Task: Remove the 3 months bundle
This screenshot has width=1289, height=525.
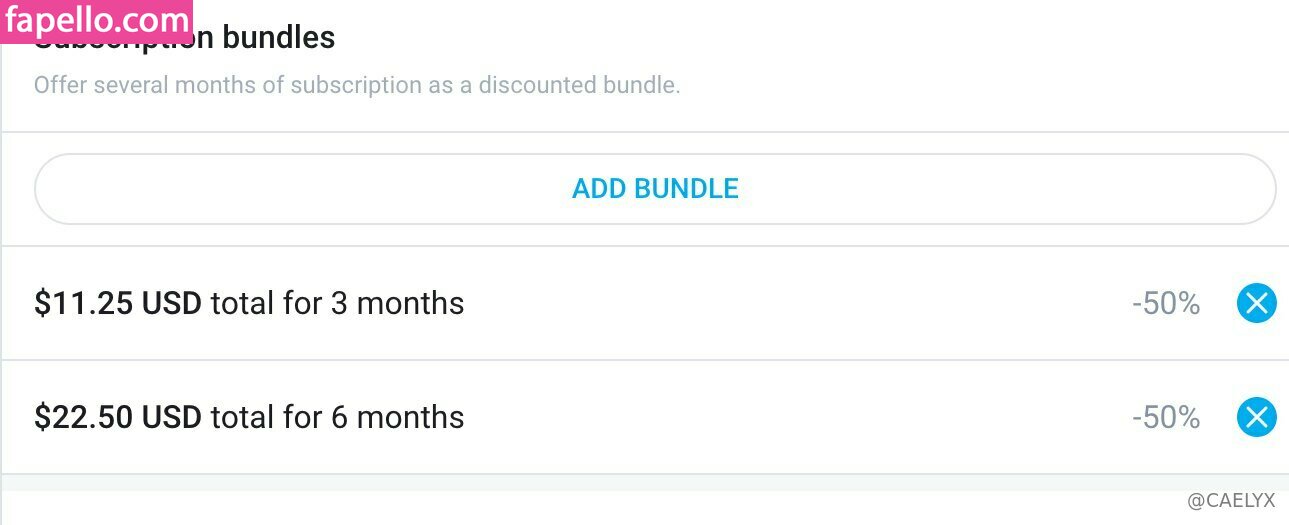Action: pos(1256,303)
